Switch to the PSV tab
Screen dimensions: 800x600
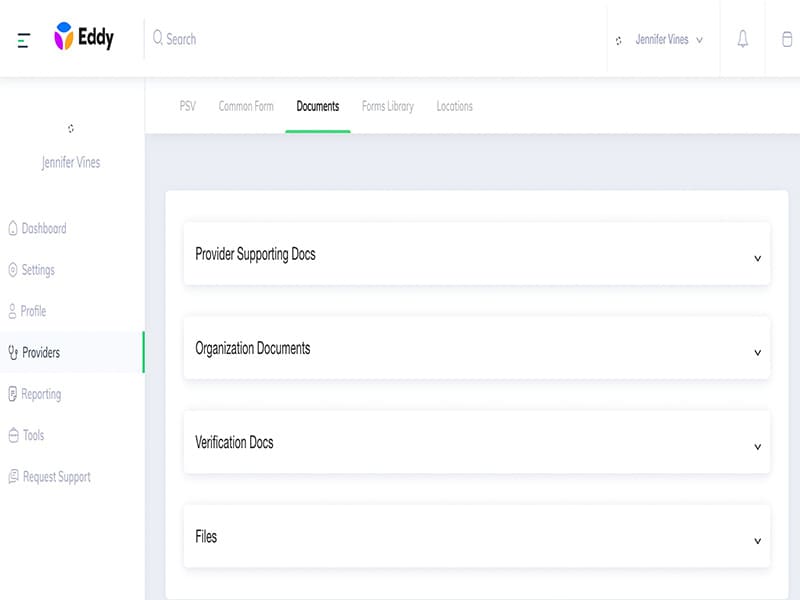point(188,106)
